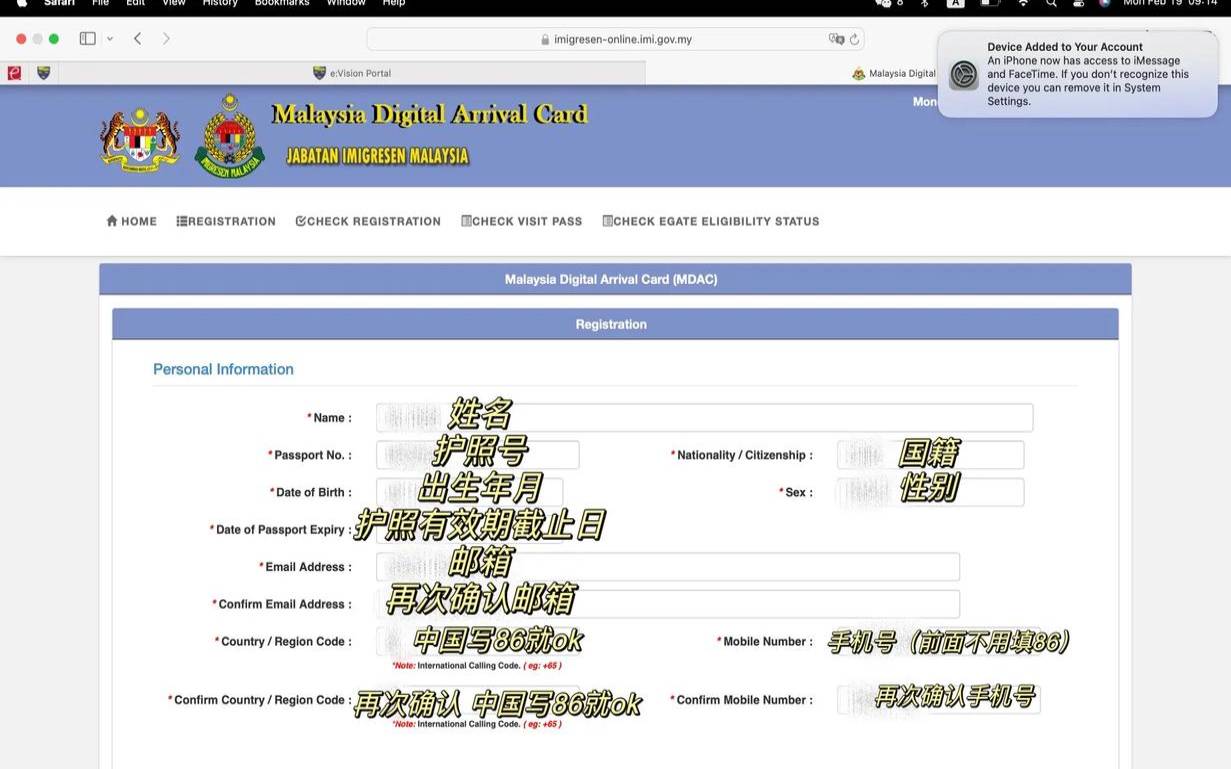This screenshot has width=1231, height=769.
Task: Open the HOME navigation link
Action: [132, 221]
